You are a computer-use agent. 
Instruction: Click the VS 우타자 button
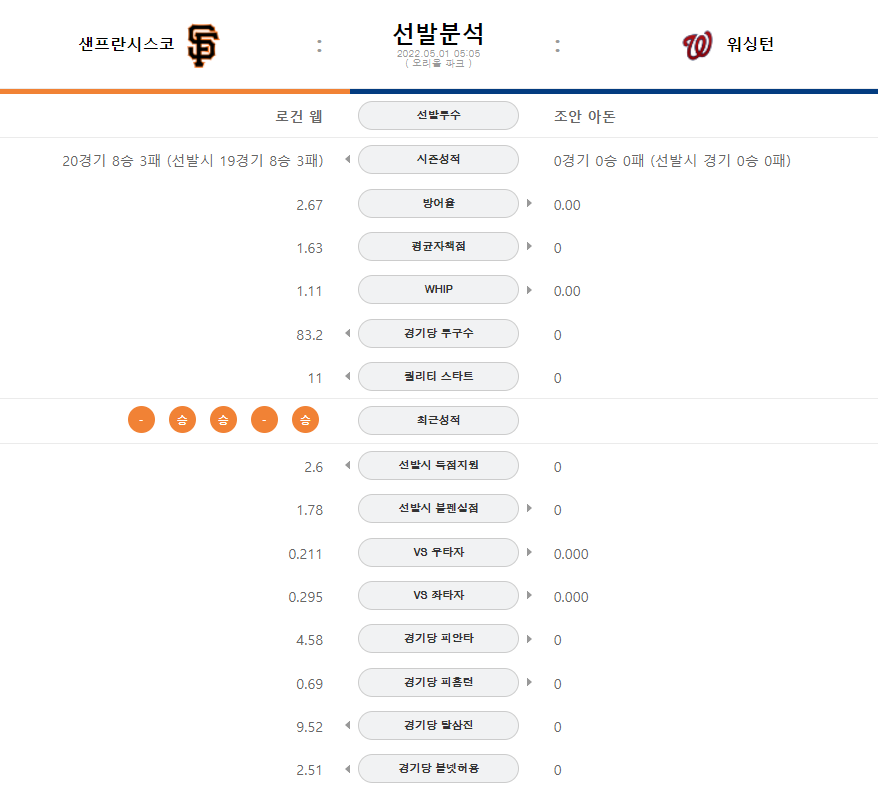438,552
